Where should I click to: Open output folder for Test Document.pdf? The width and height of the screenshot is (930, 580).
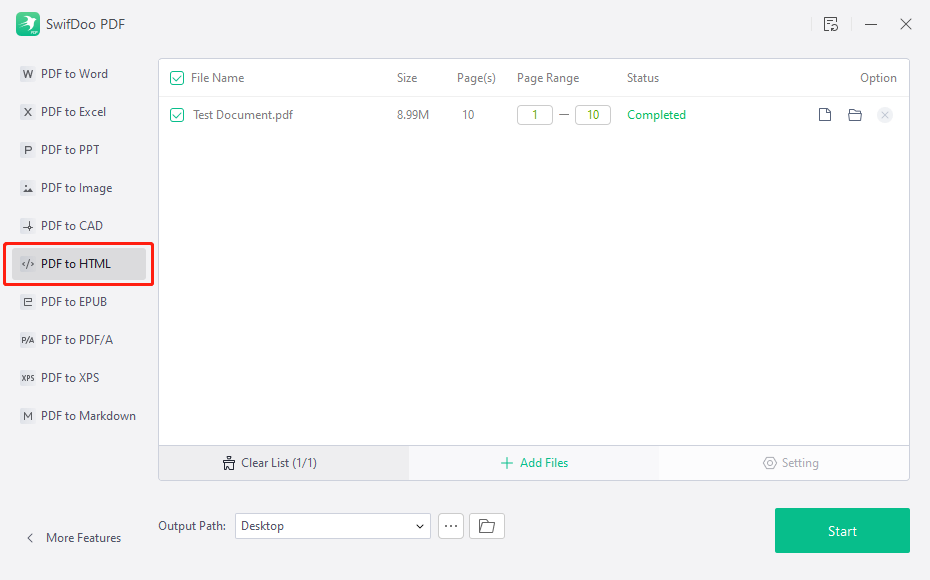(x=855, y=114)
